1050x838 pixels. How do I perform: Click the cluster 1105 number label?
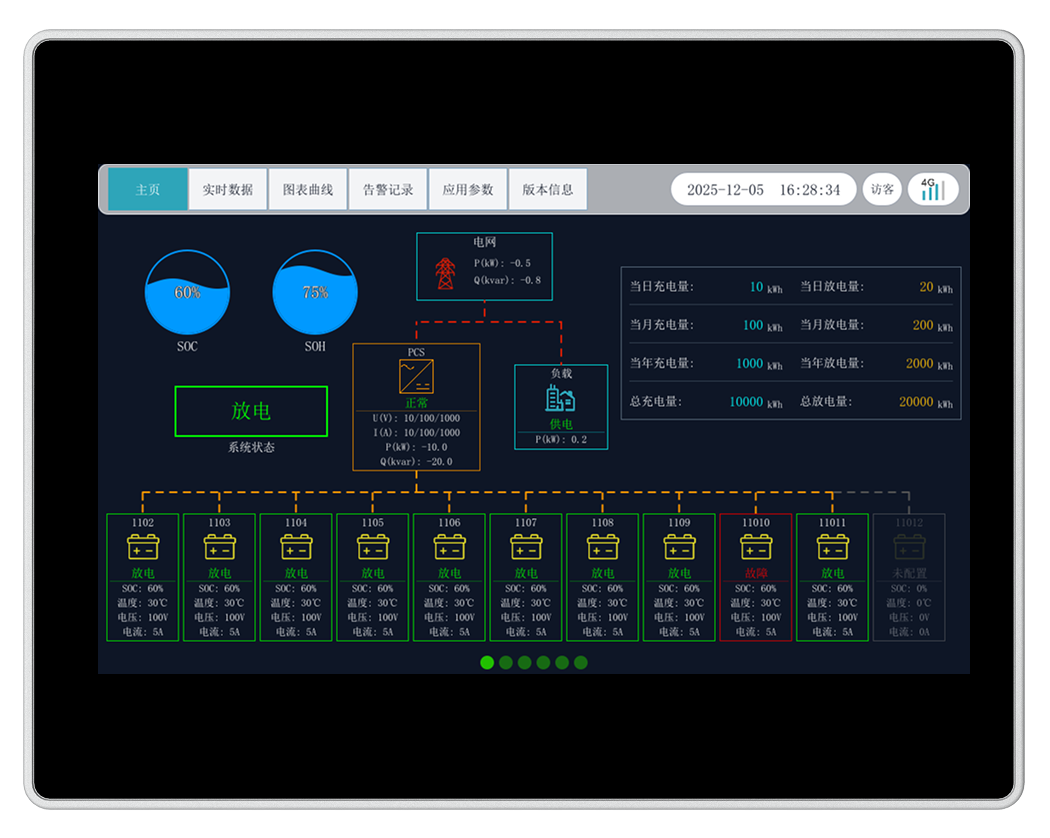click(373, 522)
